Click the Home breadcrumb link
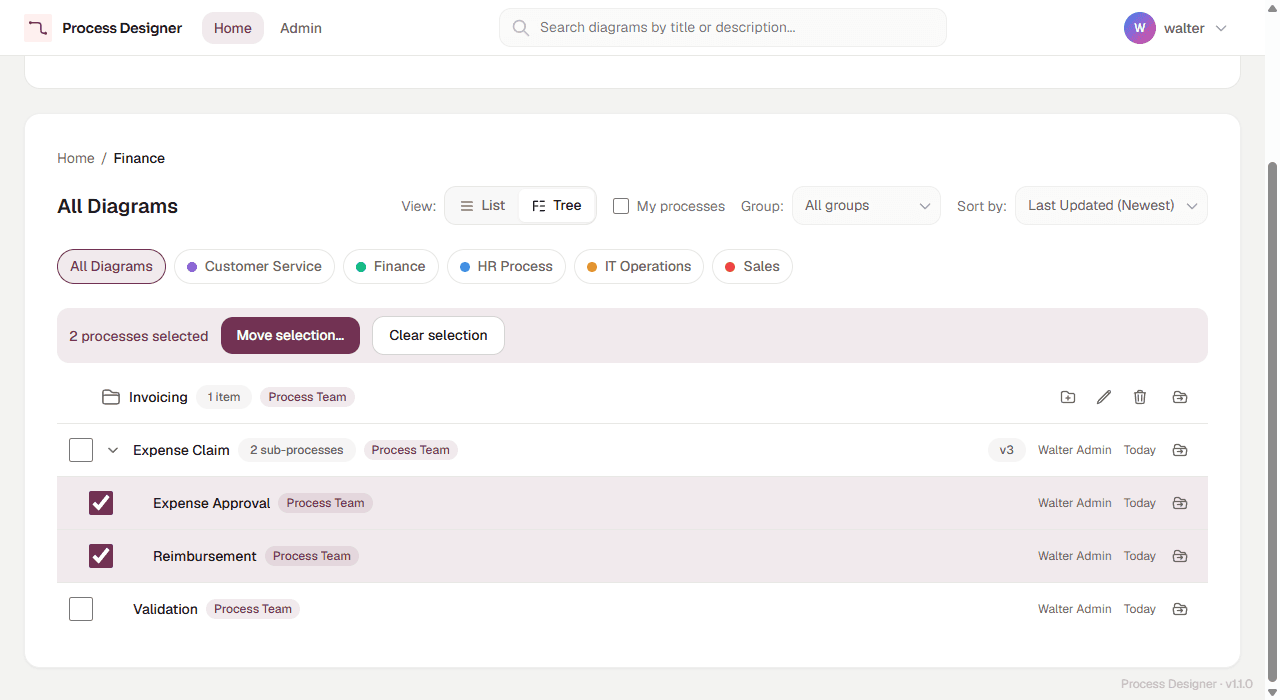 [x=76, y=158]
